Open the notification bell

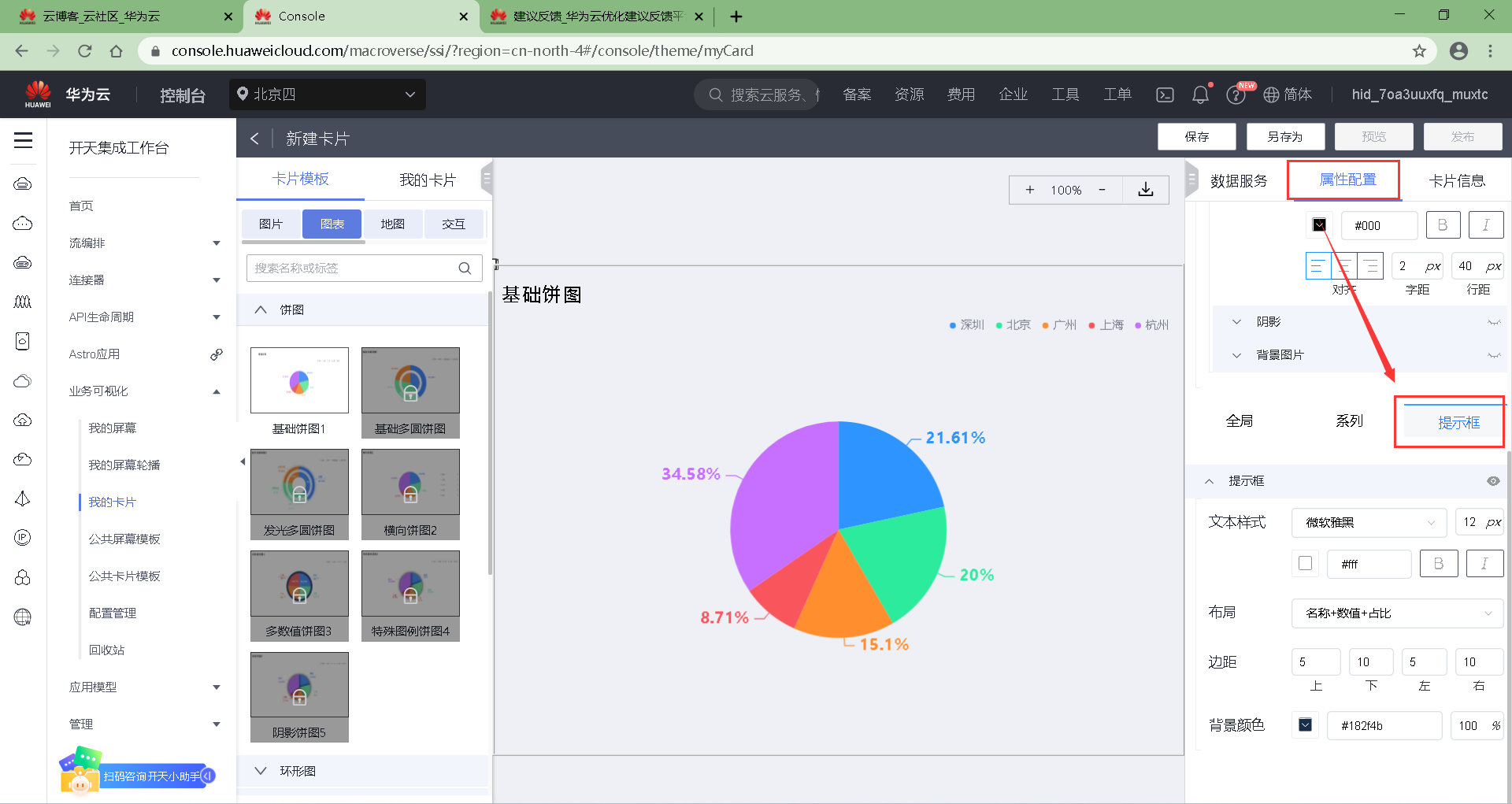(x=1200, y=95)
